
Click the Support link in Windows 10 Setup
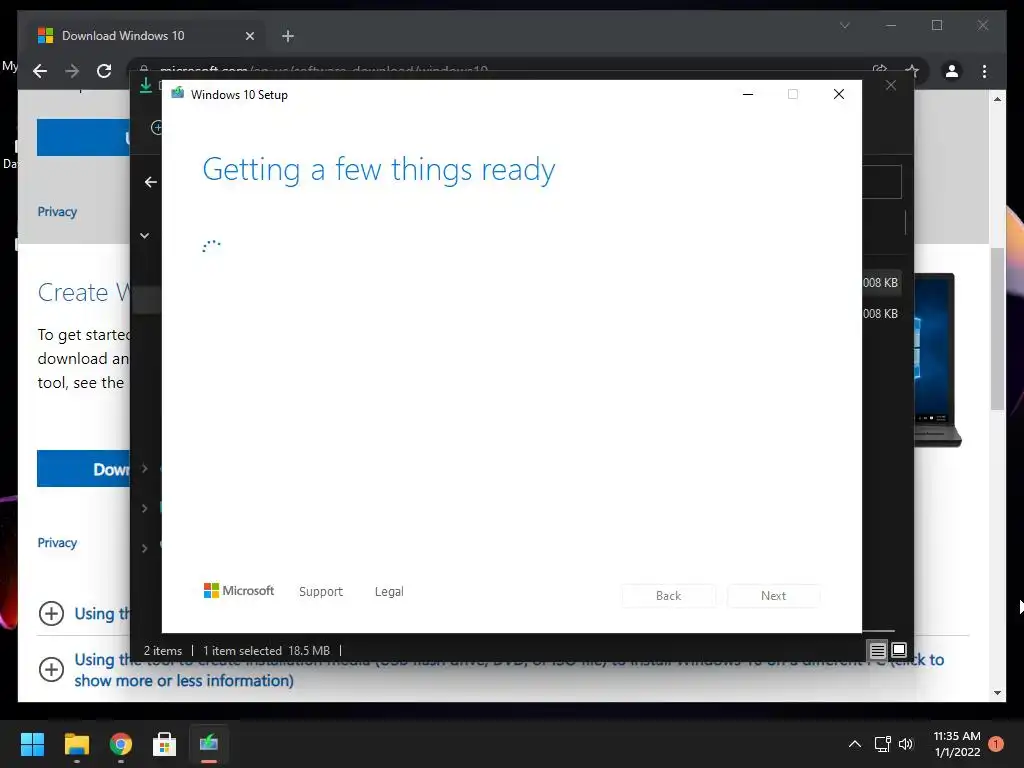point(321,592)
